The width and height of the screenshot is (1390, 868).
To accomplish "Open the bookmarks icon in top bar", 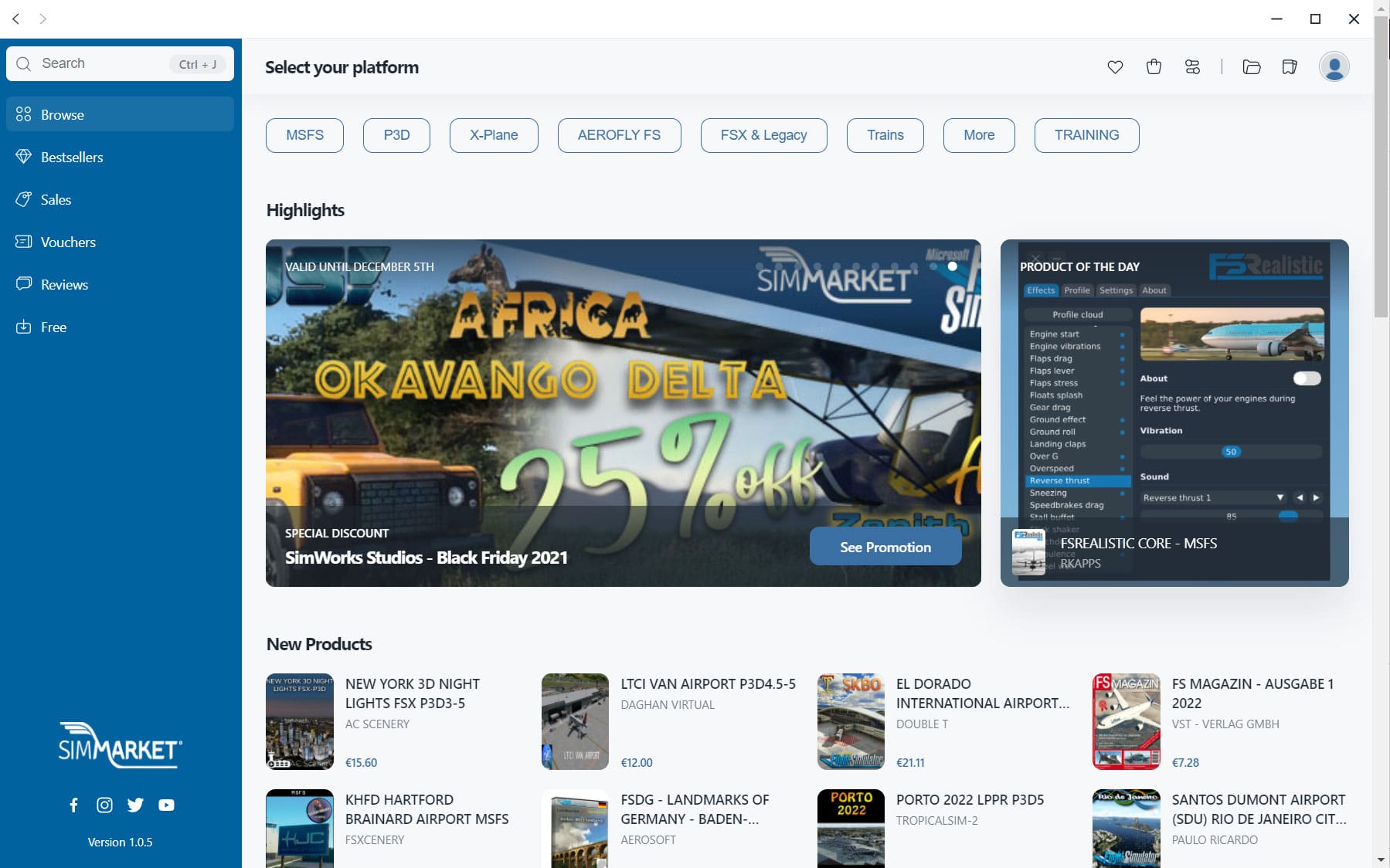I will [x=1287, y=67].
